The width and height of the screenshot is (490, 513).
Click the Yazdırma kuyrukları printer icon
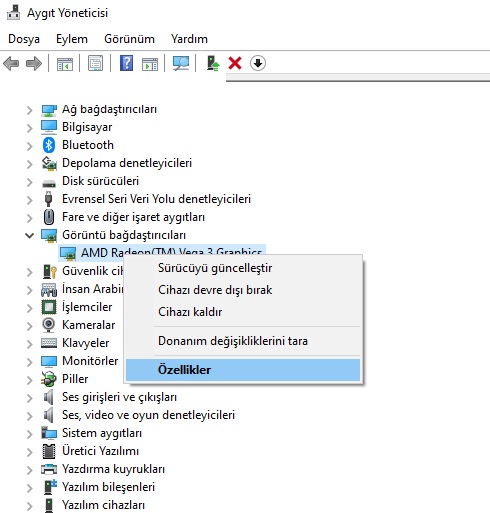[49, 469]
